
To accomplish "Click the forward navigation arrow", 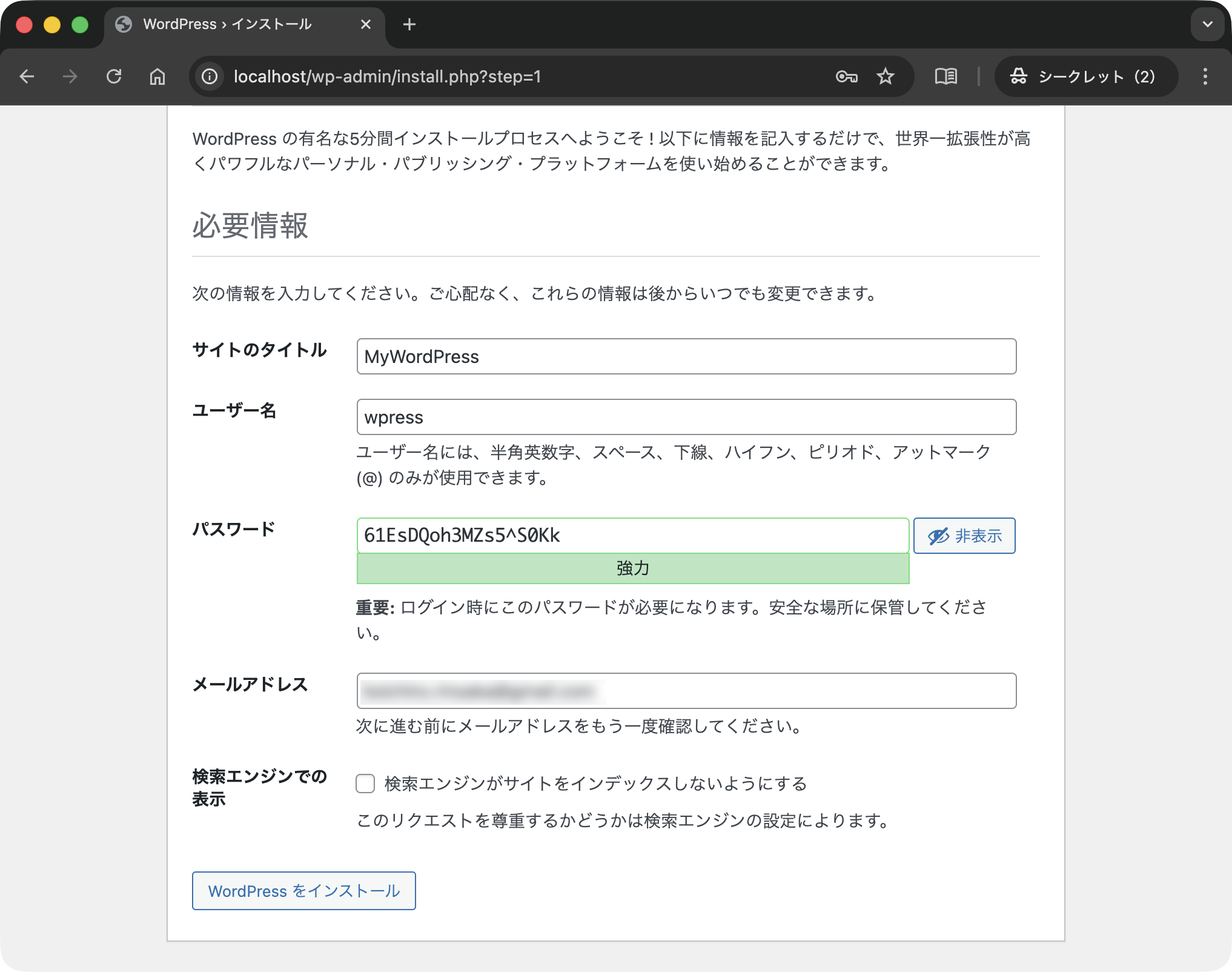I will coord(70,76).
